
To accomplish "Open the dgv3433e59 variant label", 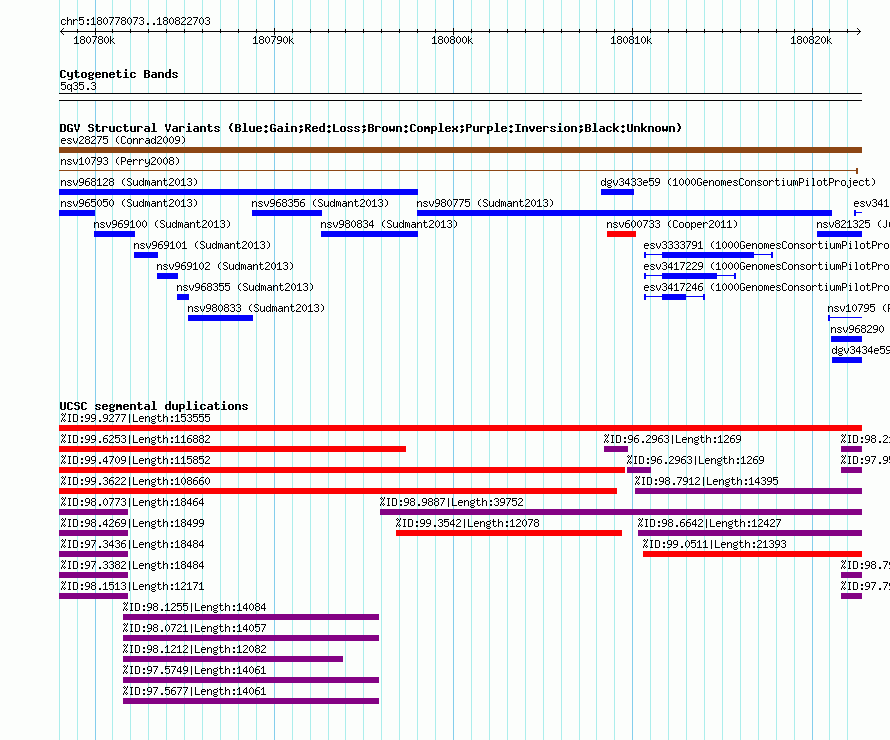I will click(738, 182).
